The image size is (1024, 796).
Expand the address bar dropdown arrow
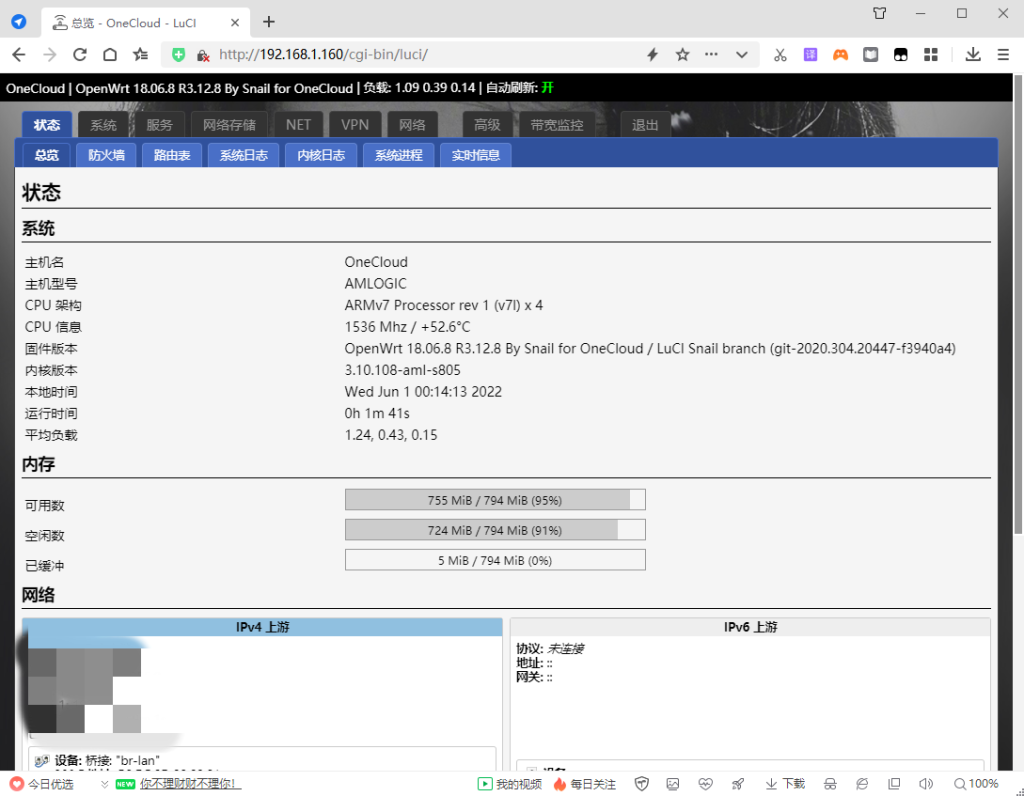click(741, 55)
